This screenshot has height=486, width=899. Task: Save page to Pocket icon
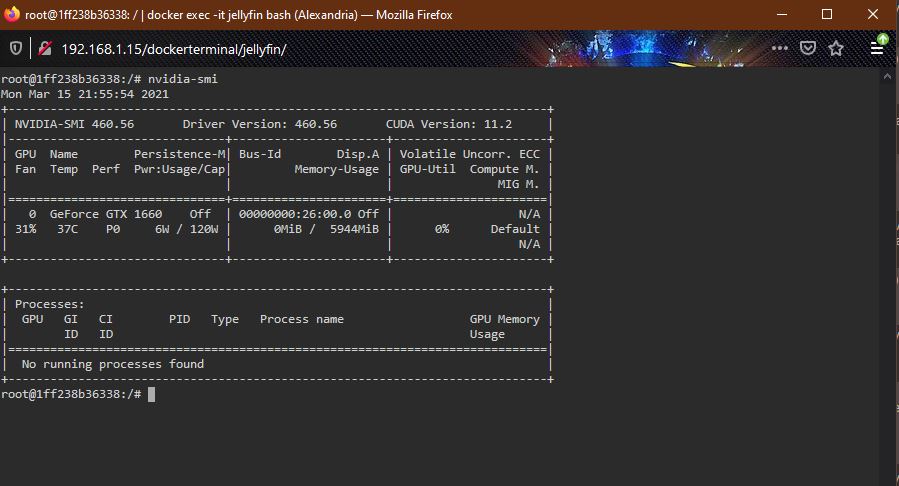(x=808, y=48)
